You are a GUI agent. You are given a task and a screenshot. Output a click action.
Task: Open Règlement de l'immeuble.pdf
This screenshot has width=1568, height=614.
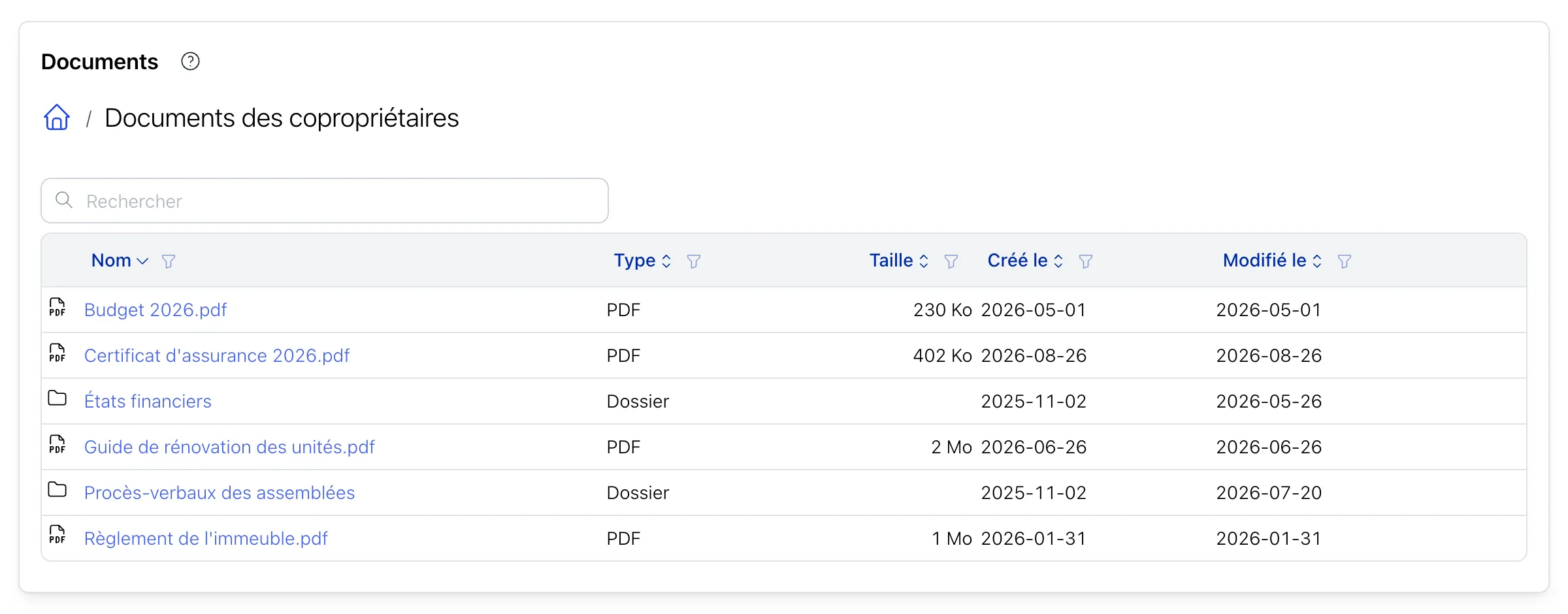click(x=206, y=538)
